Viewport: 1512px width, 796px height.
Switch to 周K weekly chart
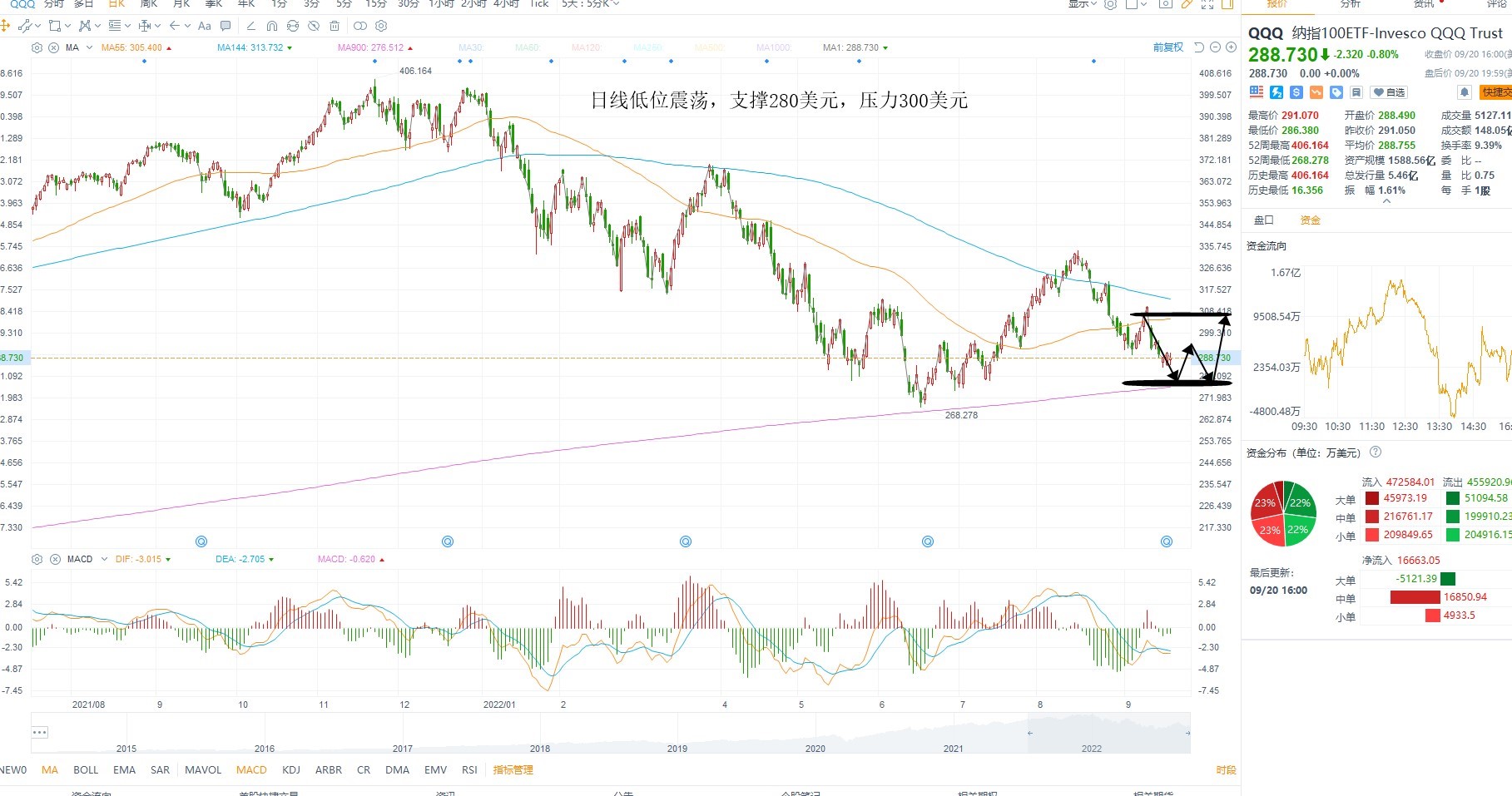pos(149,3)
